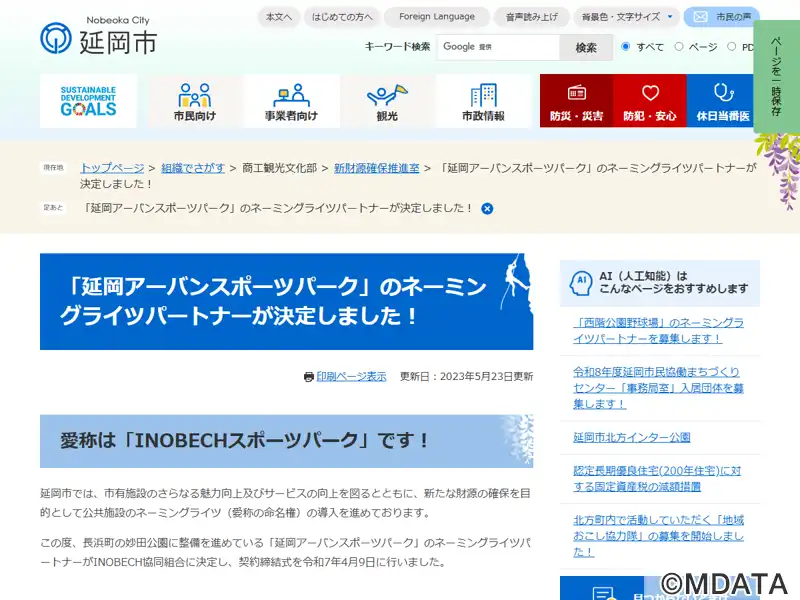This screenshot has height=600, width=800.
Task: Click the 音声読み上げ read-aloud option
Action: click(x=532, y=17)
